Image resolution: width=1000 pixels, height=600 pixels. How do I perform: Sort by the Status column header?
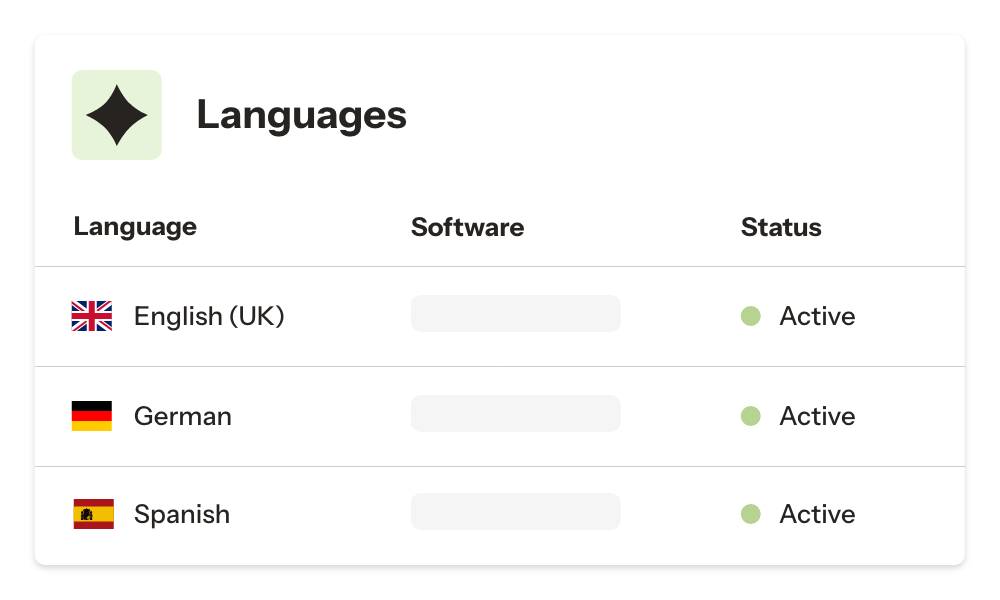click(x=781, y=227)
